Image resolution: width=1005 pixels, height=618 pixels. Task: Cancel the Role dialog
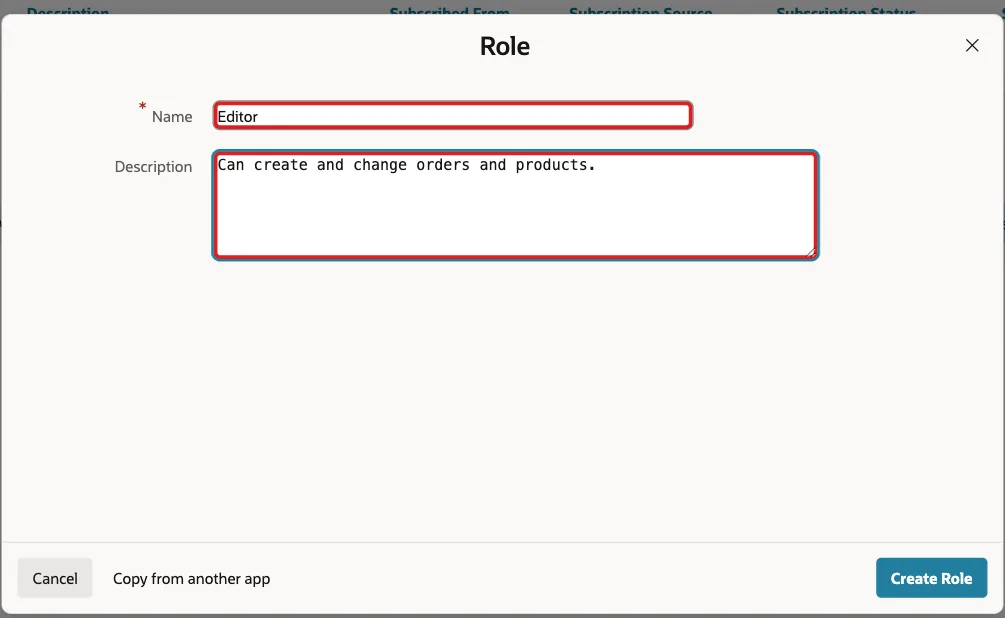point(55,578)
